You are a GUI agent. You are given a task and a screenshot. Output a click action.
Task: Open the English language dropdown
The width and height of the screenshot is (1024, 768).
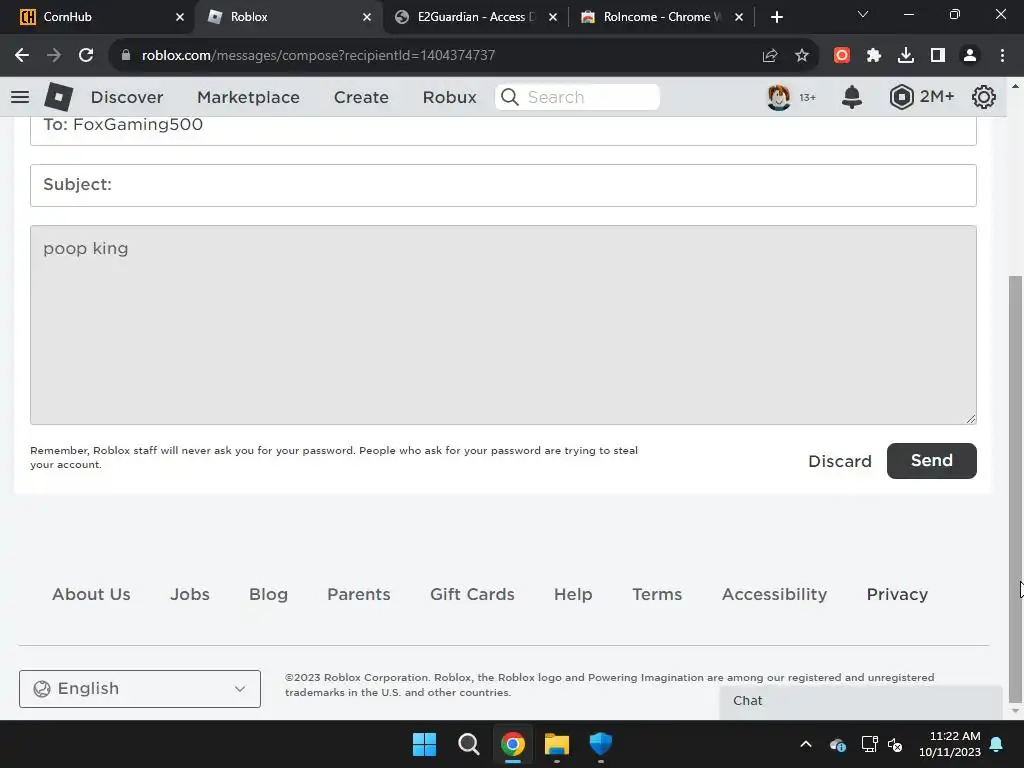140,689
